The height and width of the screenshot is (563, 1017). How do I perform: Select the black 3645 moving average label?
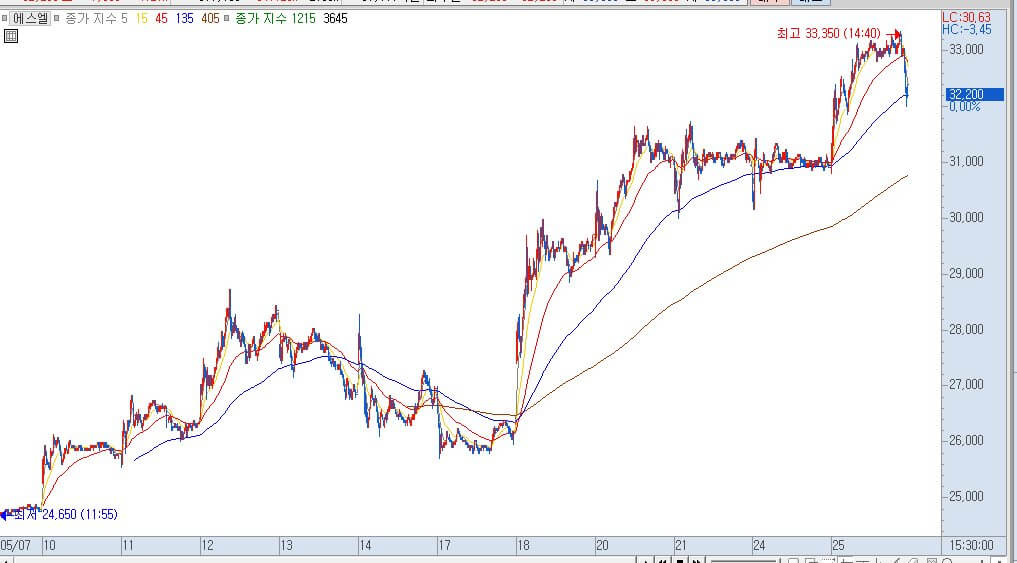[335, 19]
